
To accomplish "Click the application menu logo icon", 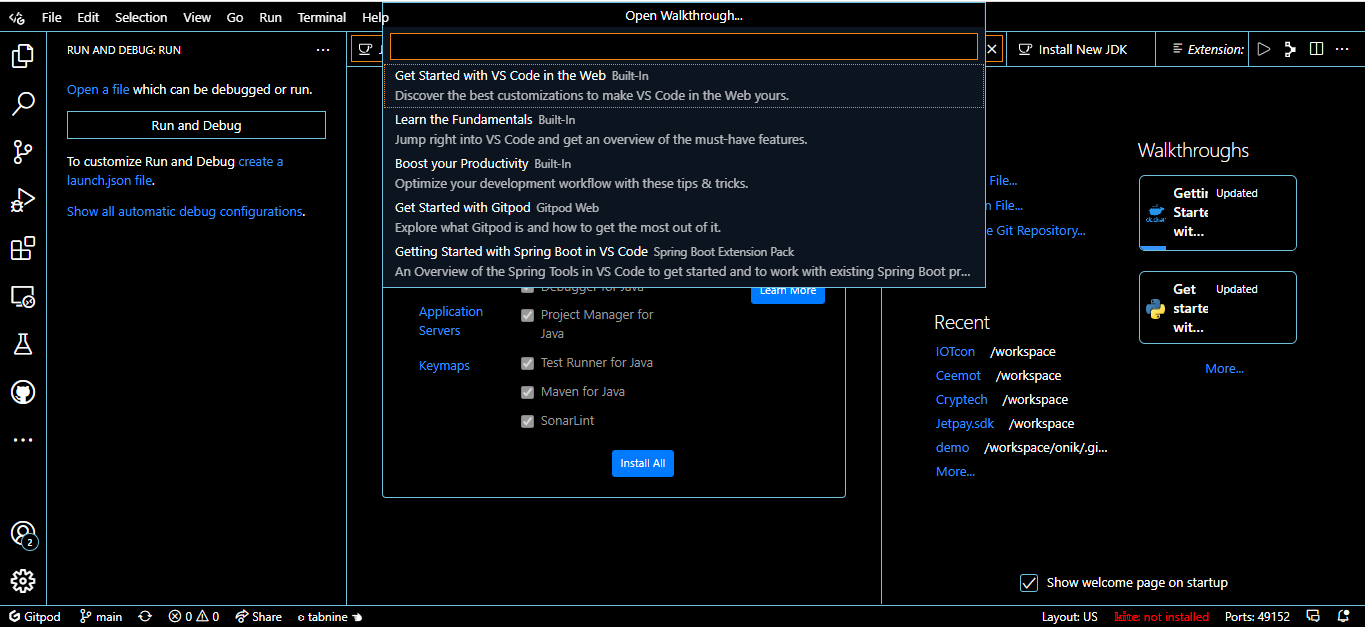I will click(x=17, y=17).
